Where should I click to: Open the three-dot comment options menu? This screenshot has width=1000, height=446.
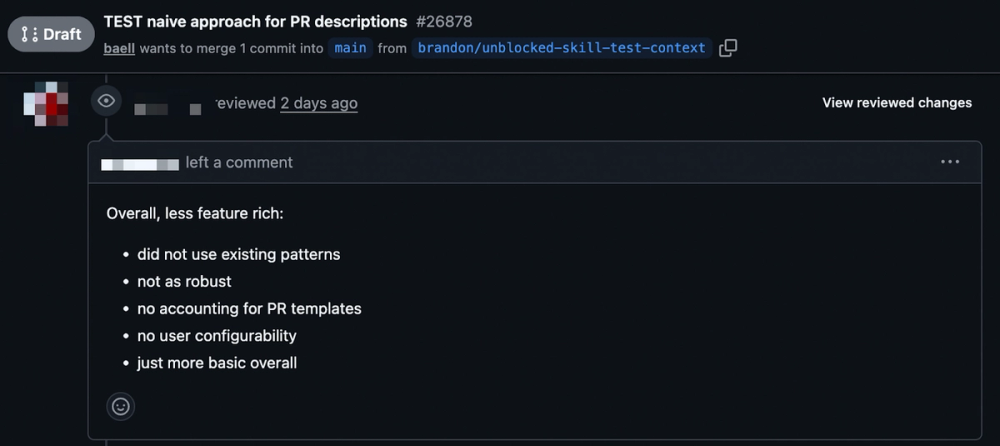click(x=950, y=162)
